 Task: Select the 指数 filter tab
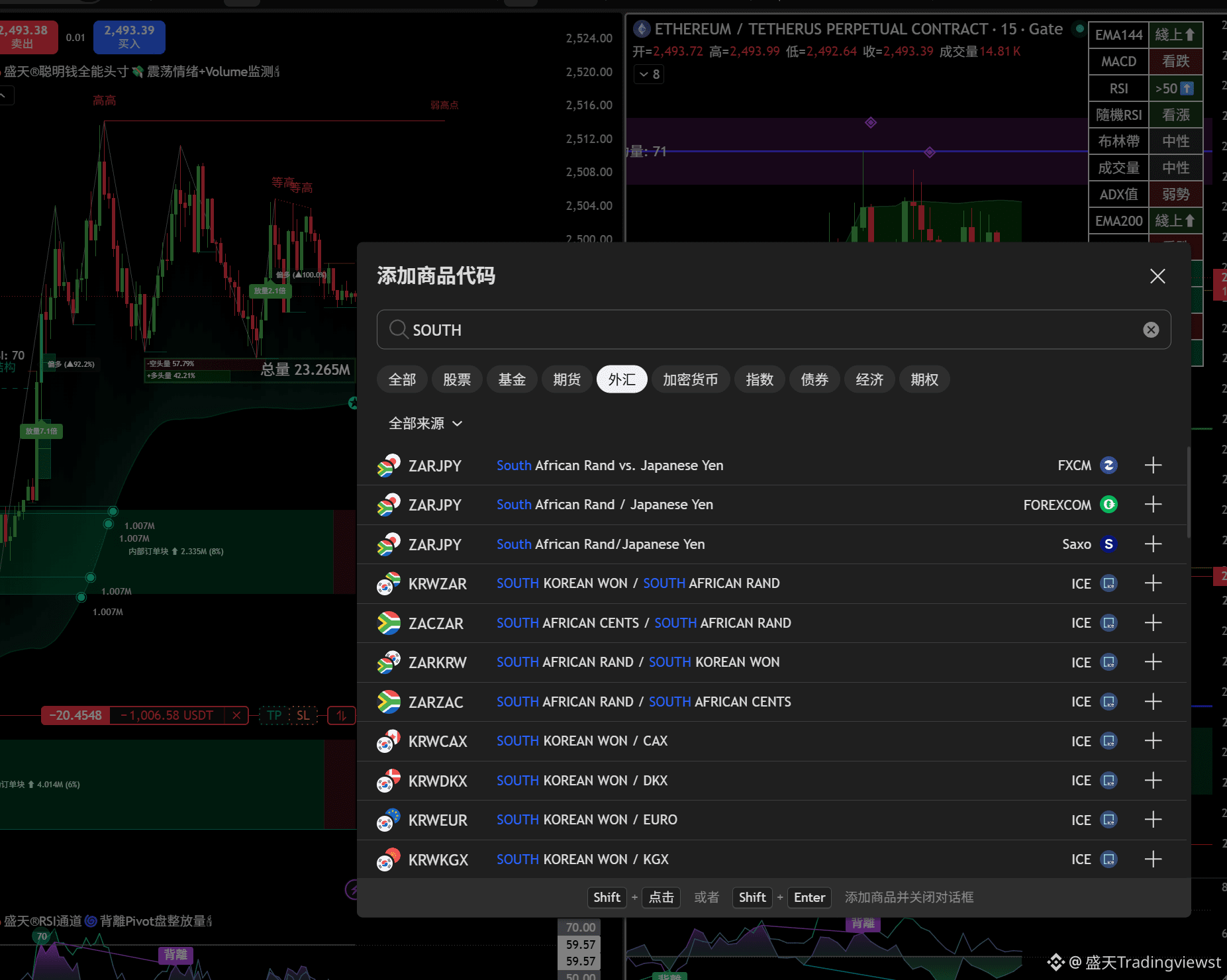760,379
